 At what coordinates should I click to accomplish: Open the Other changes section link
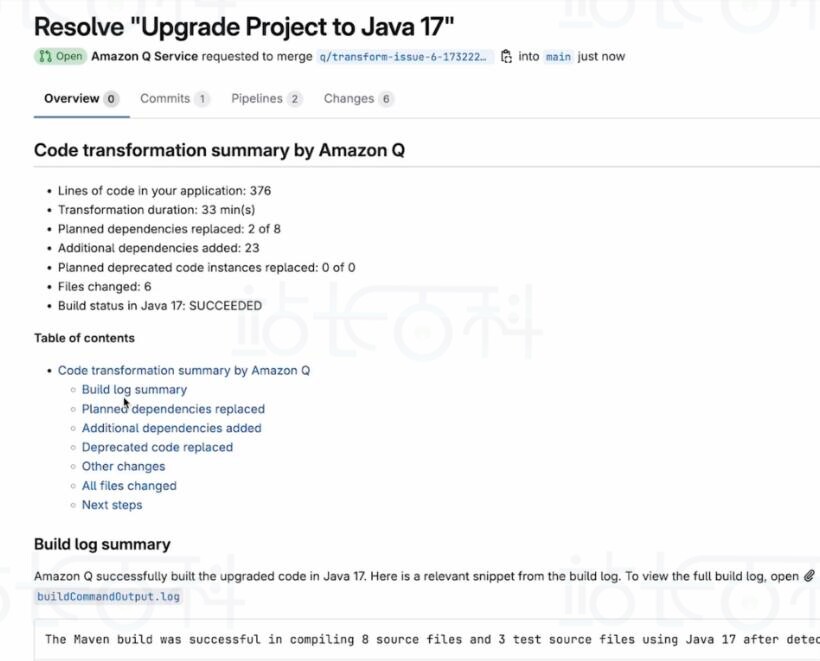123,466
